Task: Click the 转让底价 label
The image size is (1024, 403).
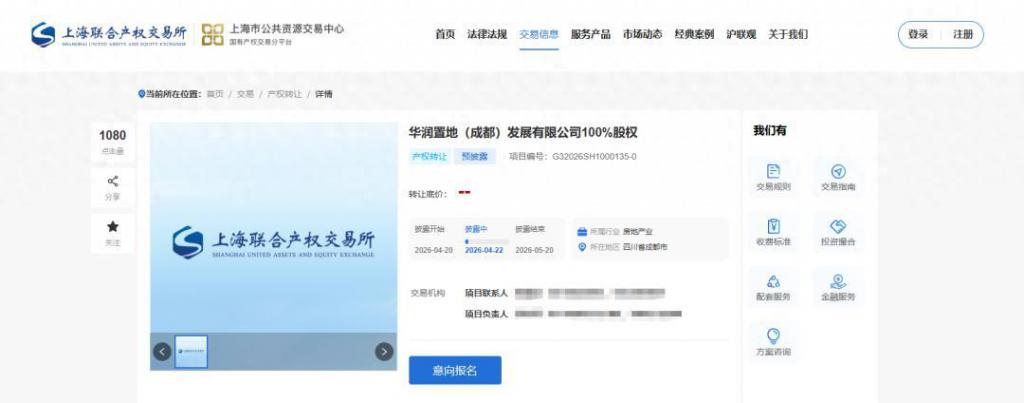Action: (428, 194)
